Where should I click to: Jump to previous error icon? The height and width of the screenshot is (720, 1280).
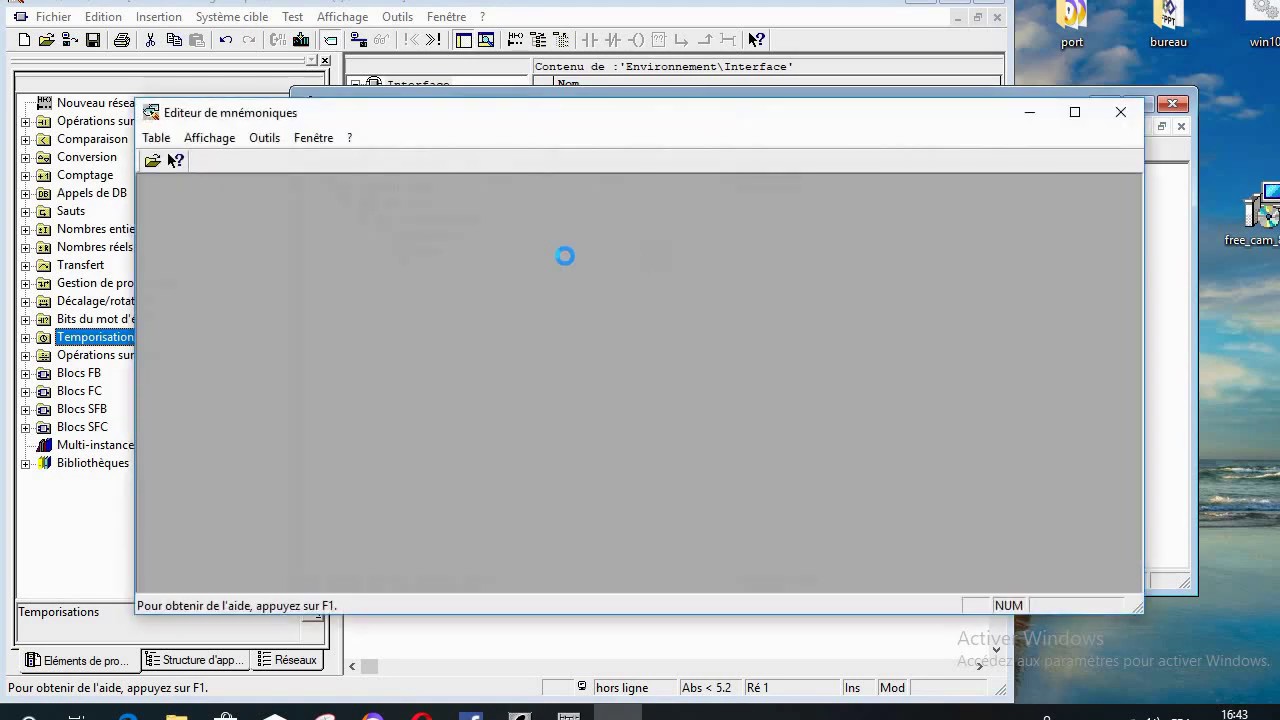point(410,40)
